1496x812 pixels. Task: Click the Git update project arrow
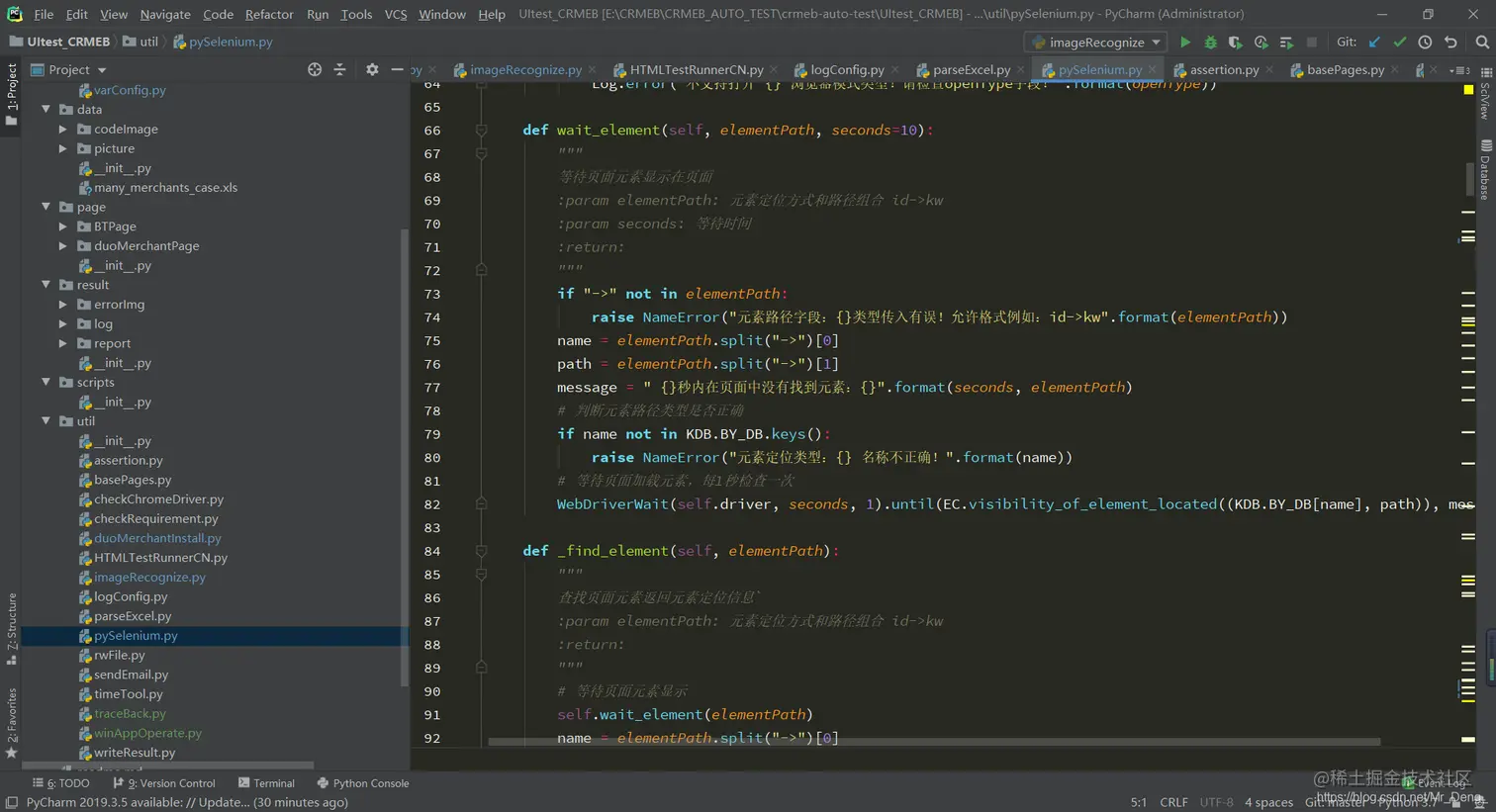(x=1374, y=43)
